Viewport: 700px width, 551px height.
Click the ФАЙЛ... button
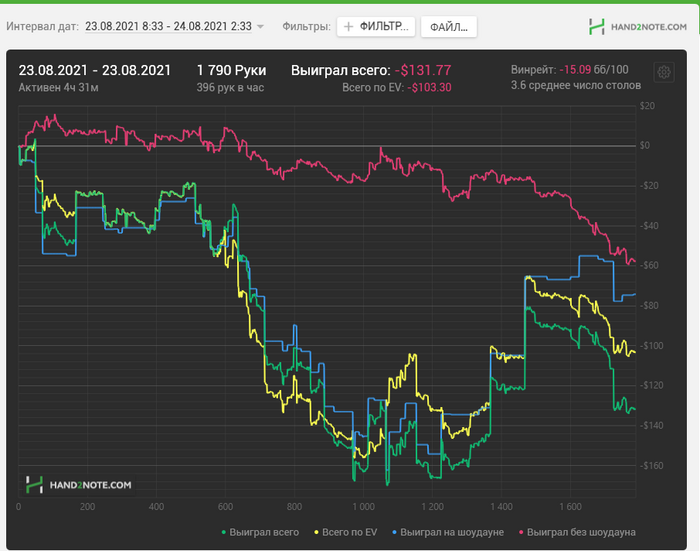coord(449,27)
